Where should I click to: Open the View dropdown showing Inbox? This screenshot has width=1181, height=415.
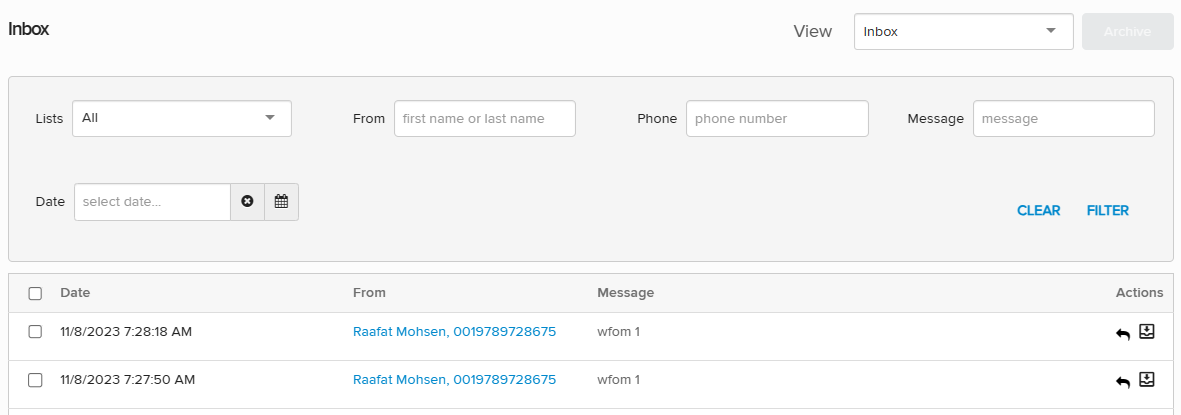coord(963,31)
